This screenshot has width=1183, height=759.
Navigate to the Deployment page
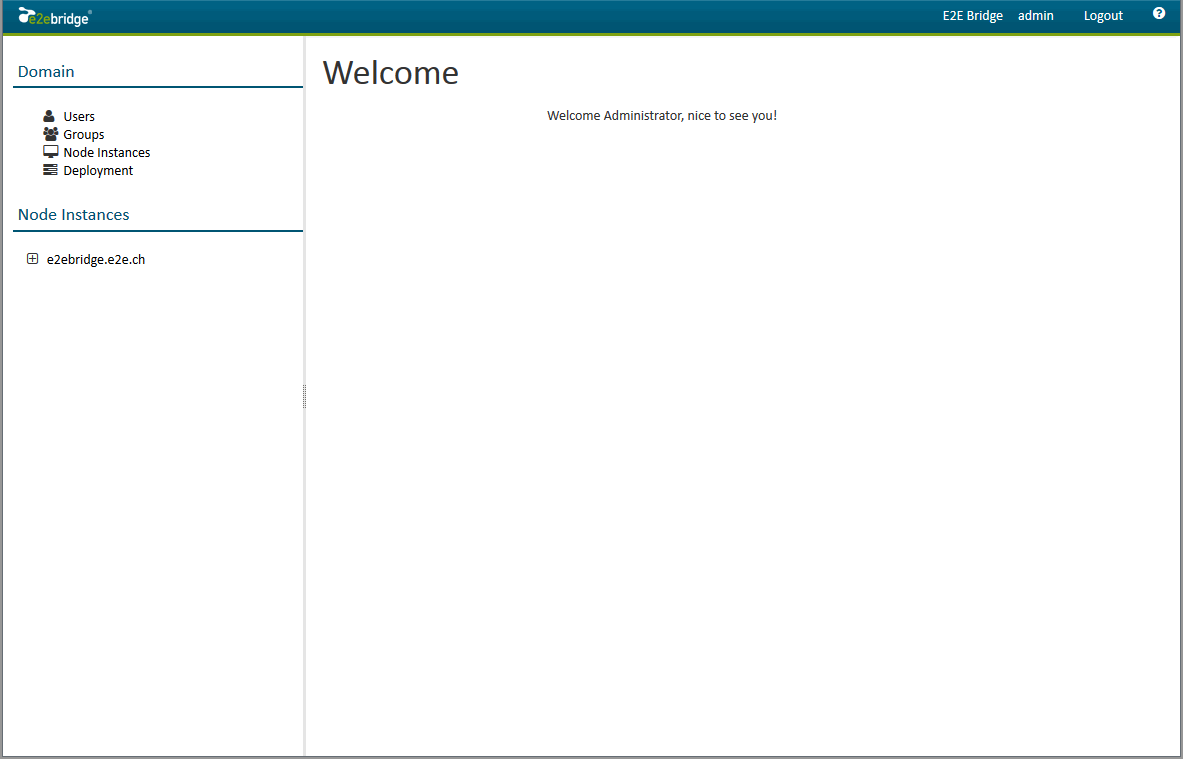[97, 170]
